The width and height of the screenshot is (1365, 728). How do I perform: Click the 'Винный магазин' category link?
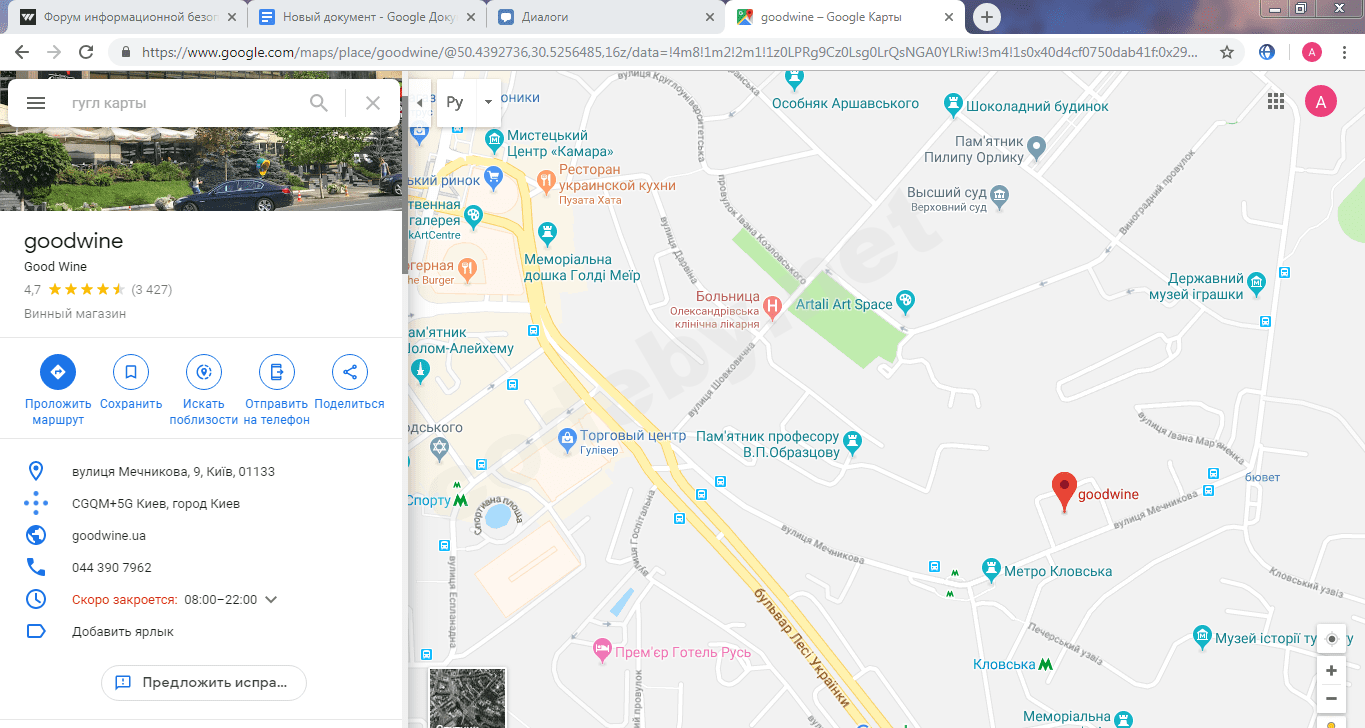point(75,314)
